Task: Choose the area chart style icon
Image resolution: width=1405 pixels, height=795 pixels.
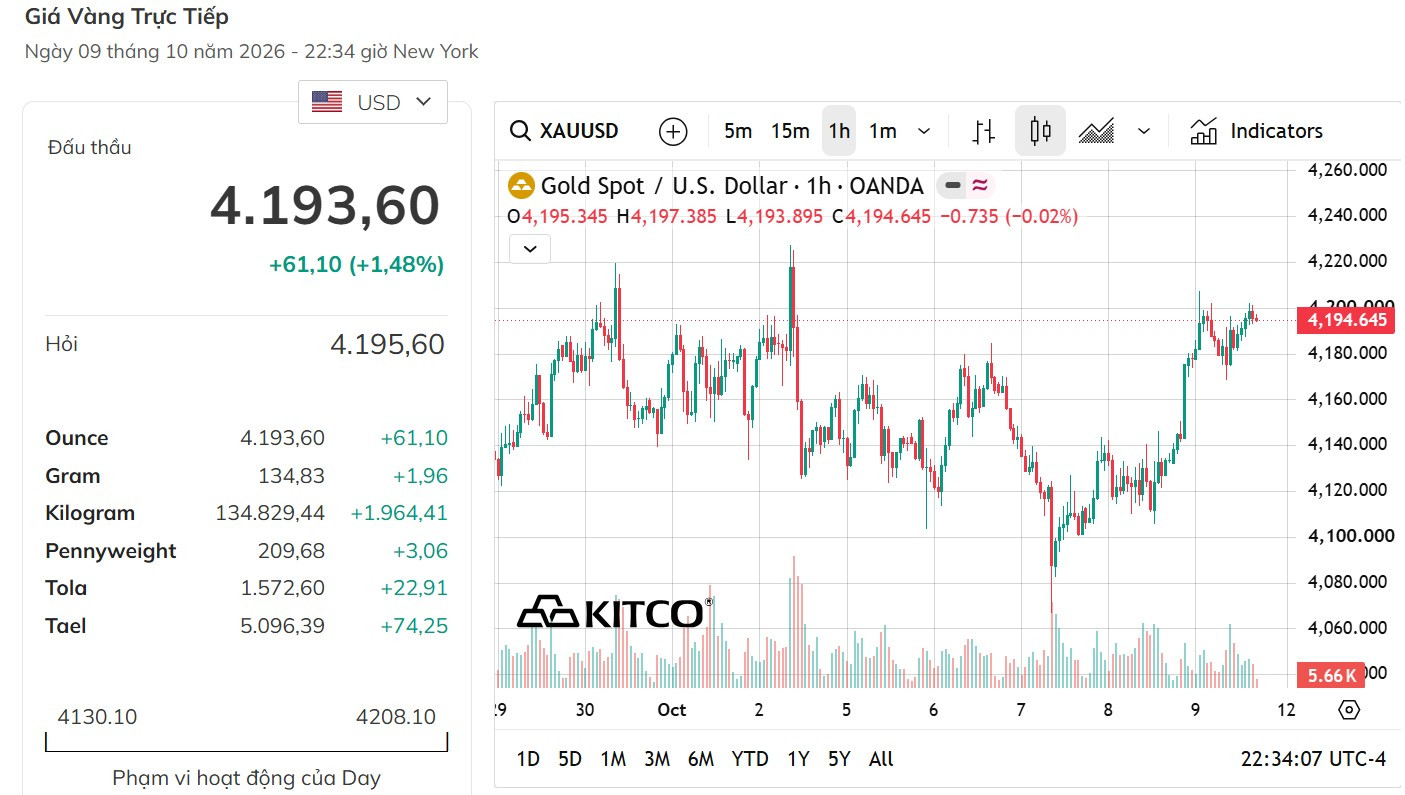Action: pyautogui.click(x=1097, y=131)
